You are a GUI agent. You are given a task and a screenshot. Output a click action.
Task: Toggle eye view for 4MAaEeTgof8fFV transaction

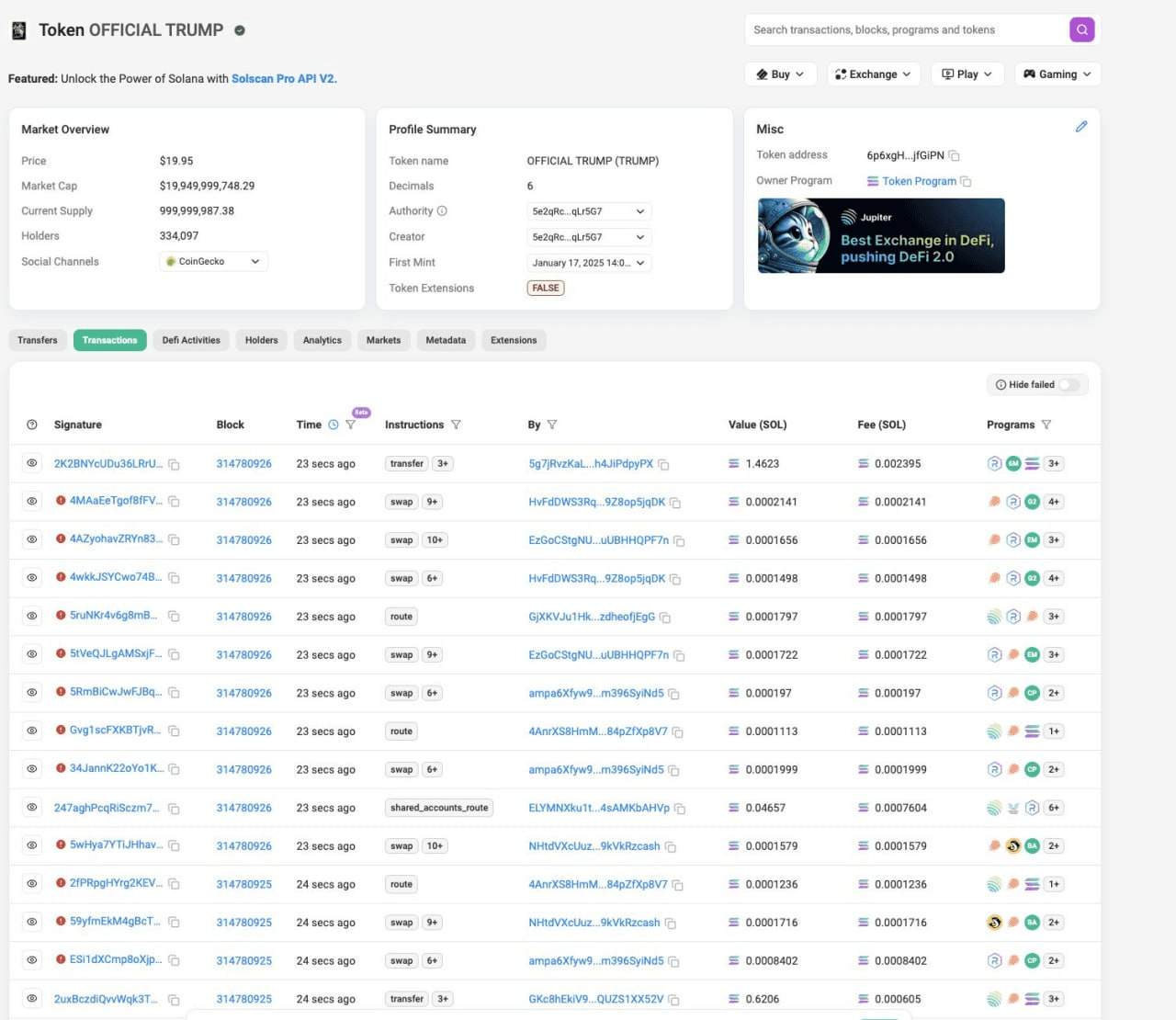(32, 502)
